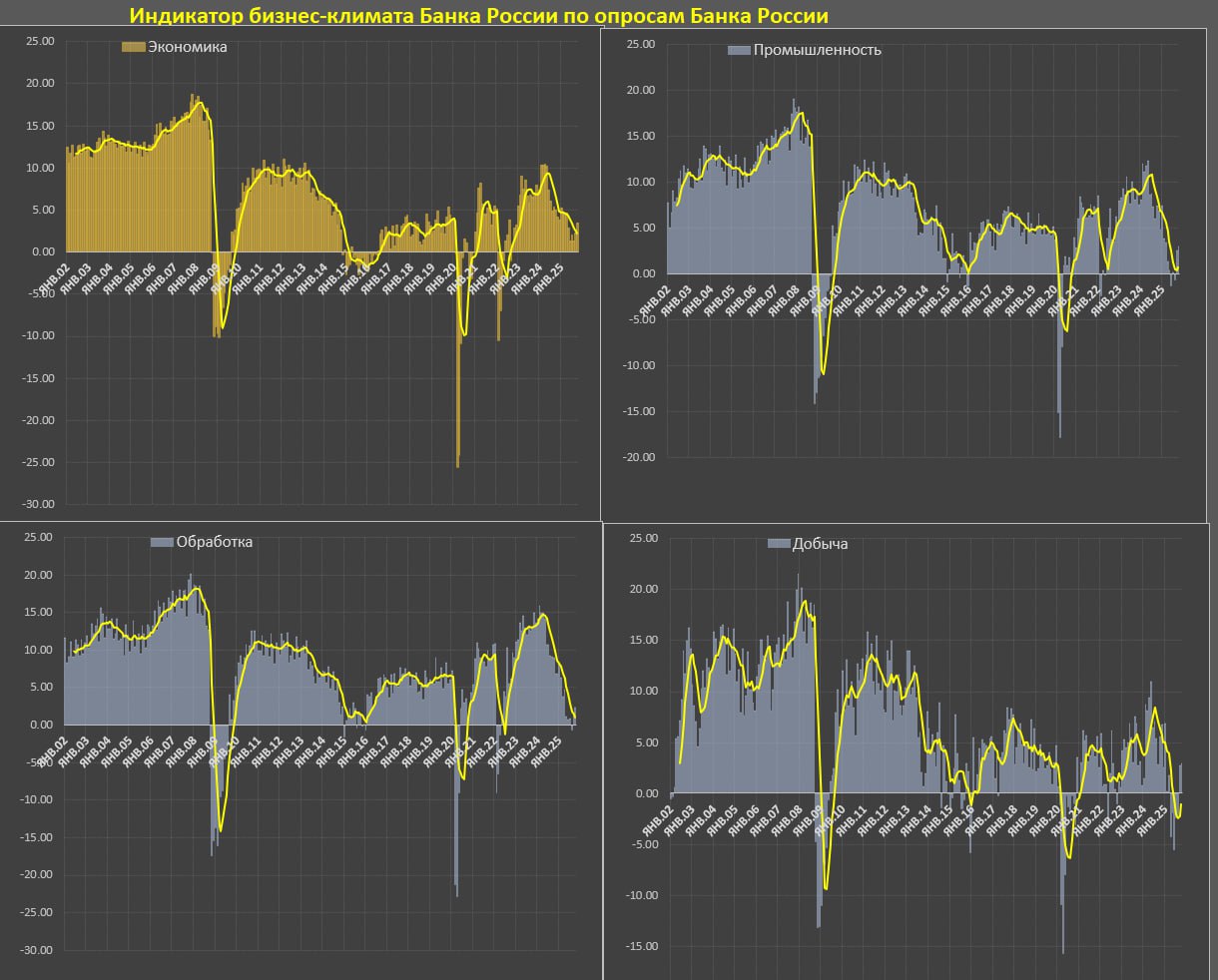Screen dimensions: 1218x980
Task: Select the Добыча legend label text
Action: coord(820,544)
